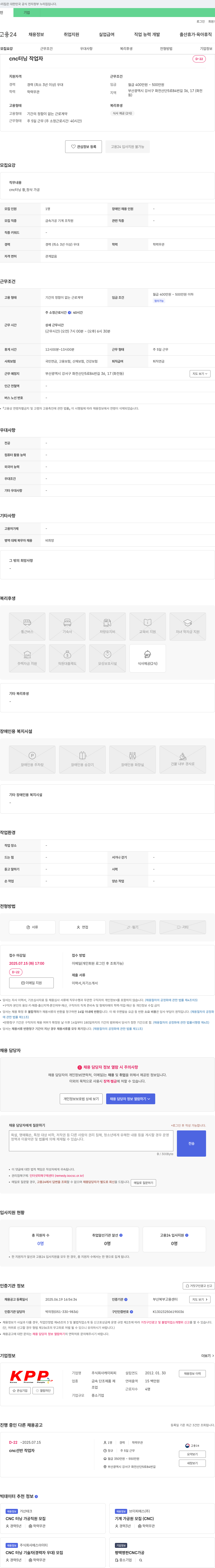
Task: Click the 로그인 link at top
Action: click(x=200, y=21)
